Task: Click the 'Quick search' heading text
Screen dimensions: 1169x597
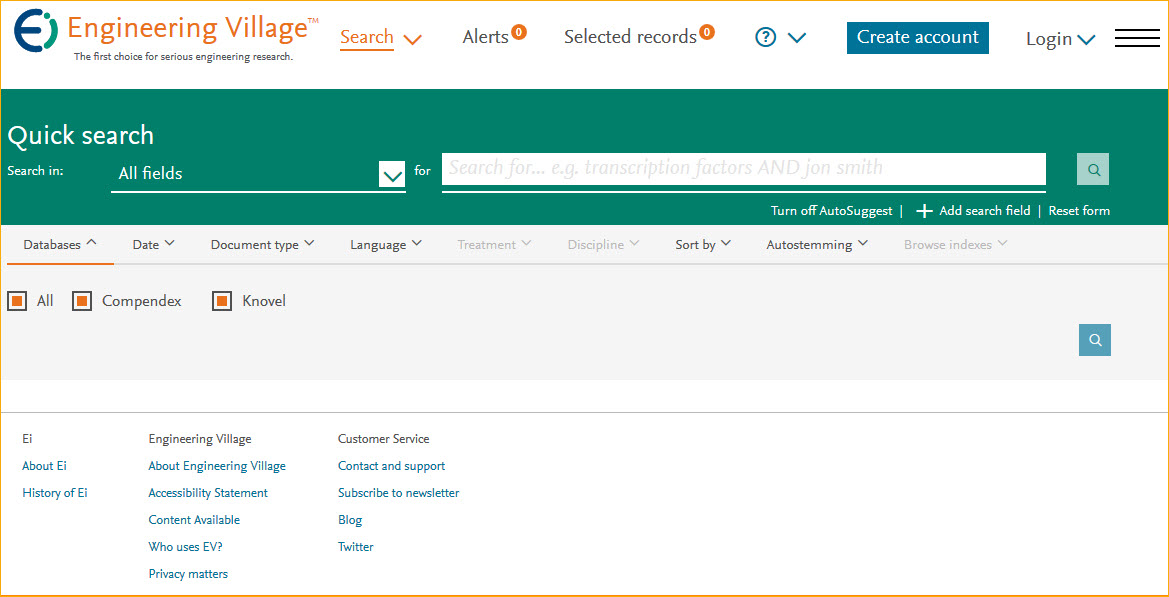Action: tap(81, 136)
